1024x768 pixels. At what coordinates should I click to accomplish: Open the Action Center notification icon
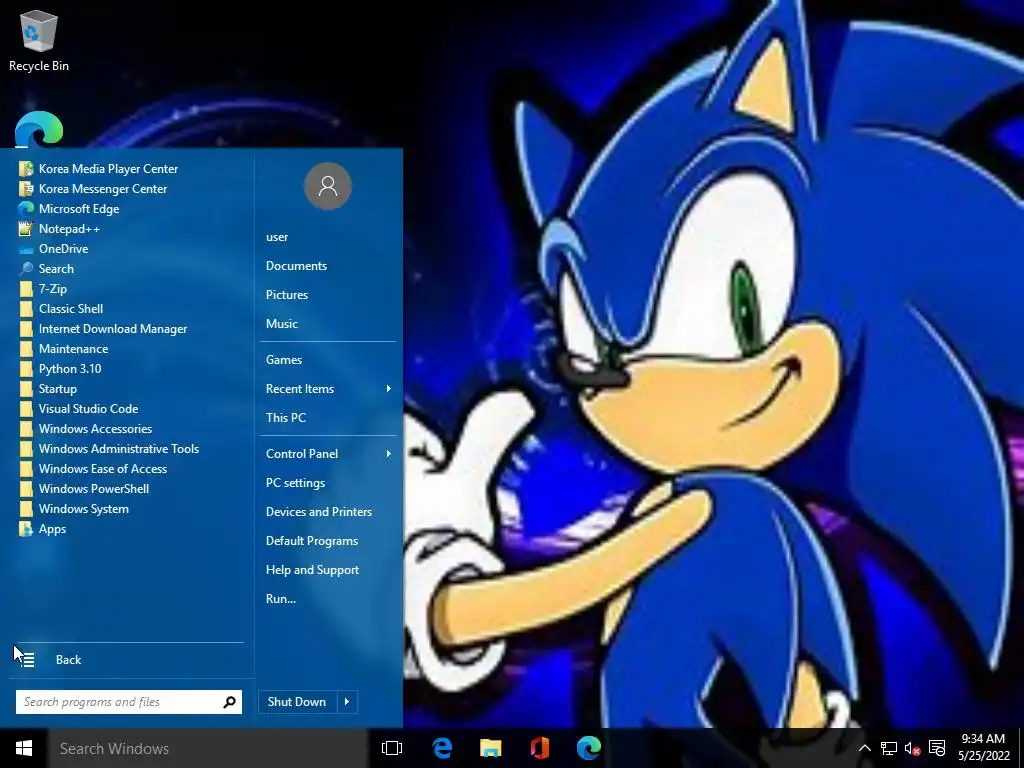point(937,748)
